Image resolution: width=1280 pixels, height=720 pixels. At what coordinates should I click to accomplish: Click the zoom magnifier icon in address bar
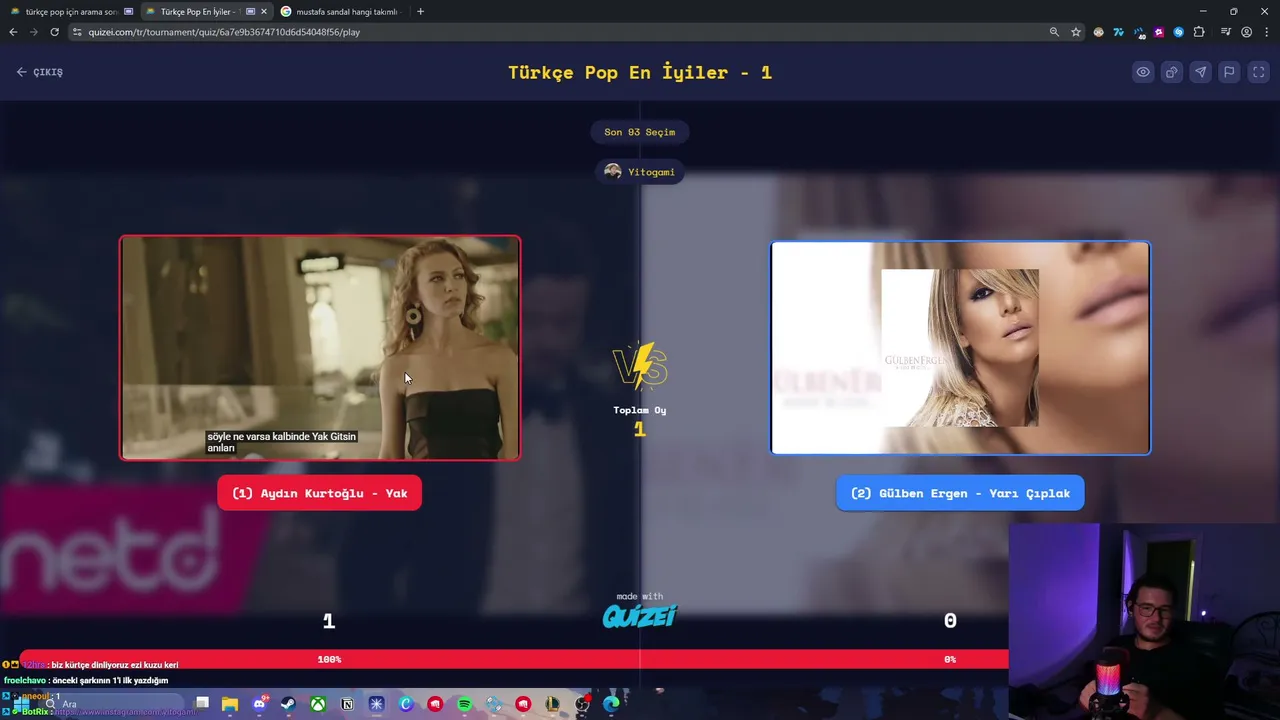(1054, 32)
